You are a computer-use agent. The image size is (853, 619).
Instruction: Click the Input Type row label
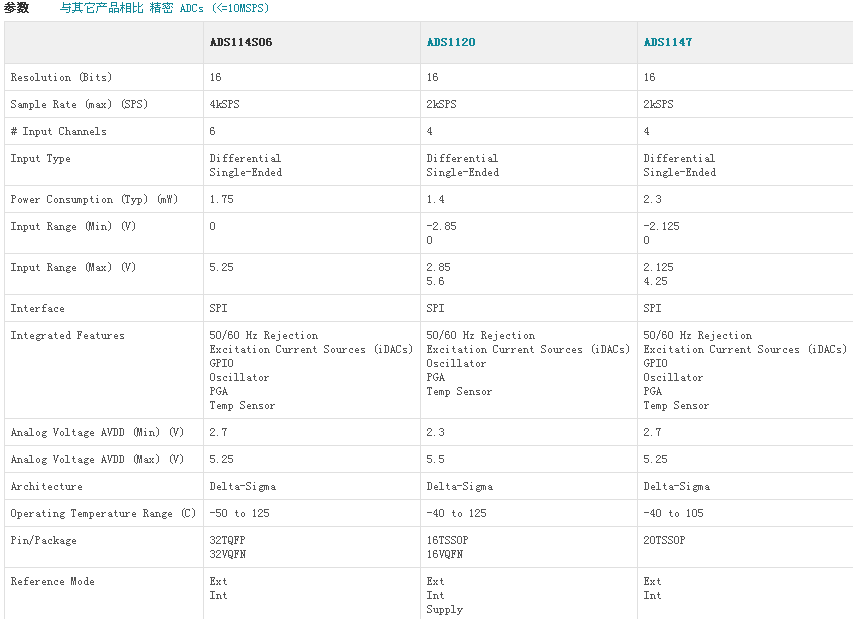(40, 158)
